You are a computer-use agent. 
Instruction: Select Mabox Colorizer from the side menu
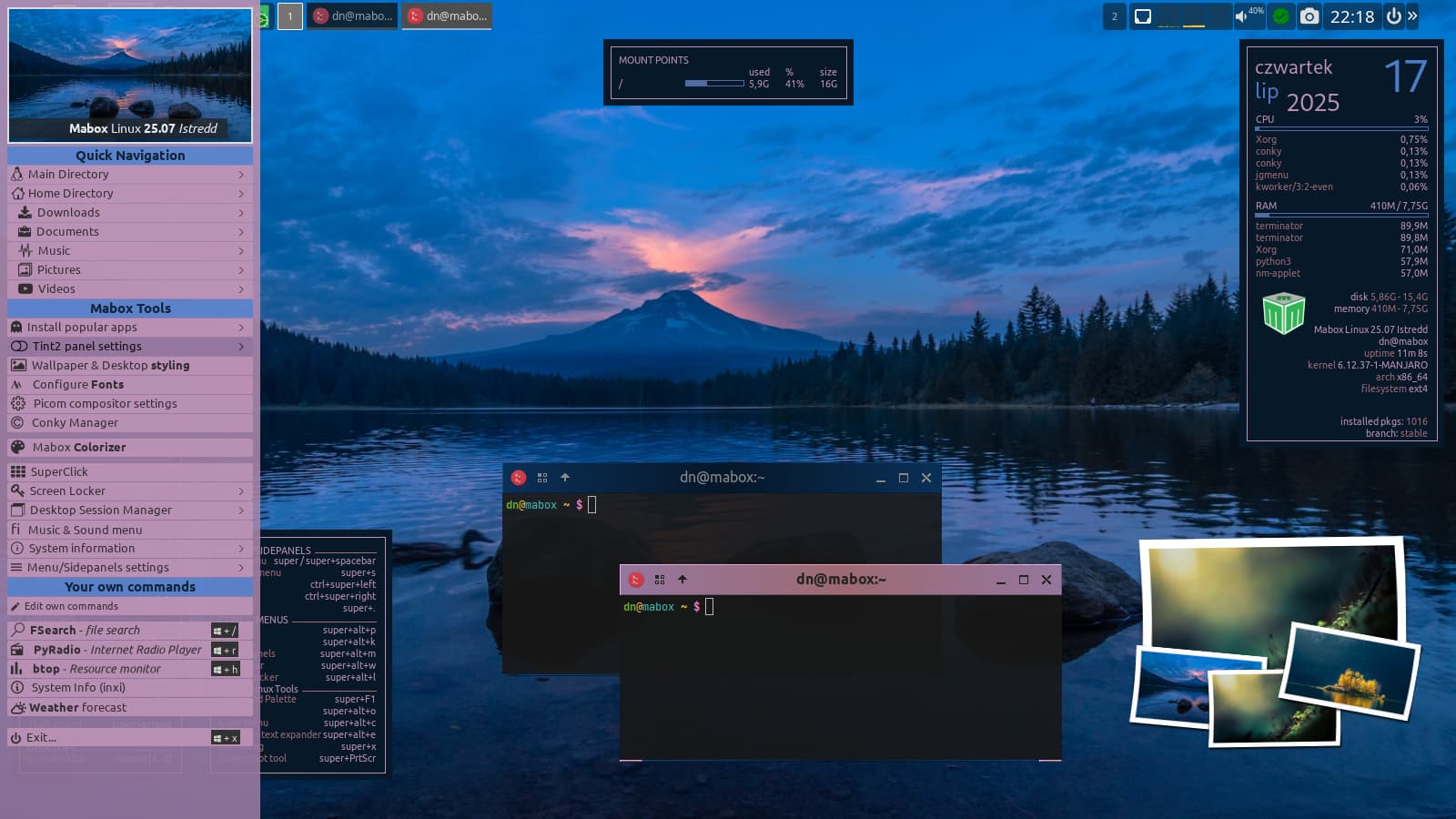pyautogui.click(x=79, y=448)
